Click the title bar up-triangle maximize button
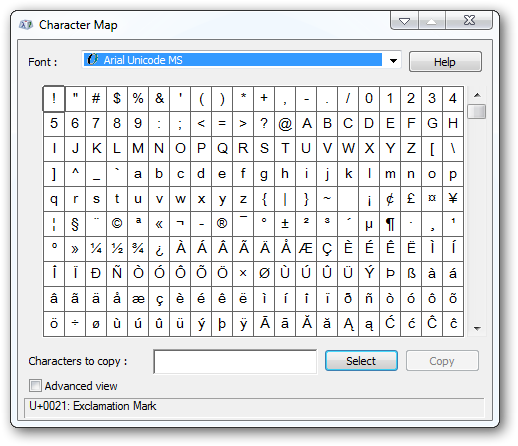The height and width of the screenshot is (446, 518). click(432, 21)
